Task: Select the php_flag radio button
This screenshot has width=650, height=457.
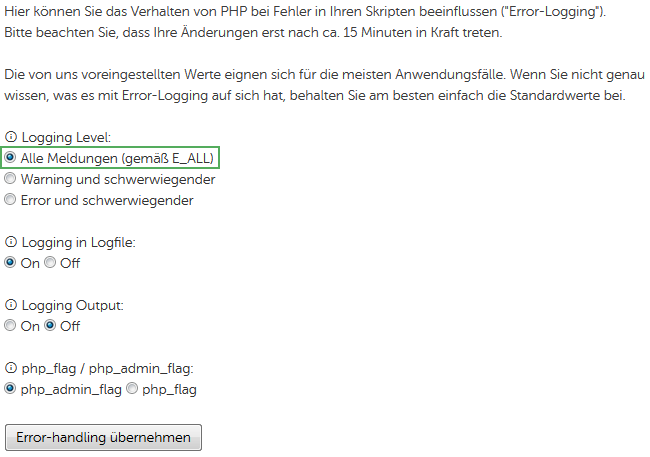Action: 132,388
